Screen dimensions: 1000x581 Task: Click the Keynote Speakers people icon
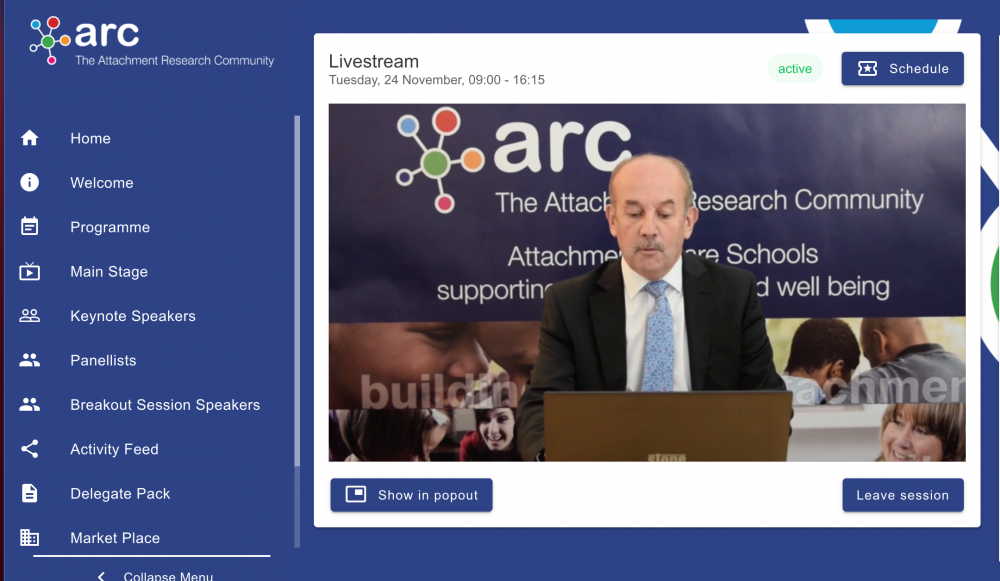pyautogui.click(x=30, y=316)
